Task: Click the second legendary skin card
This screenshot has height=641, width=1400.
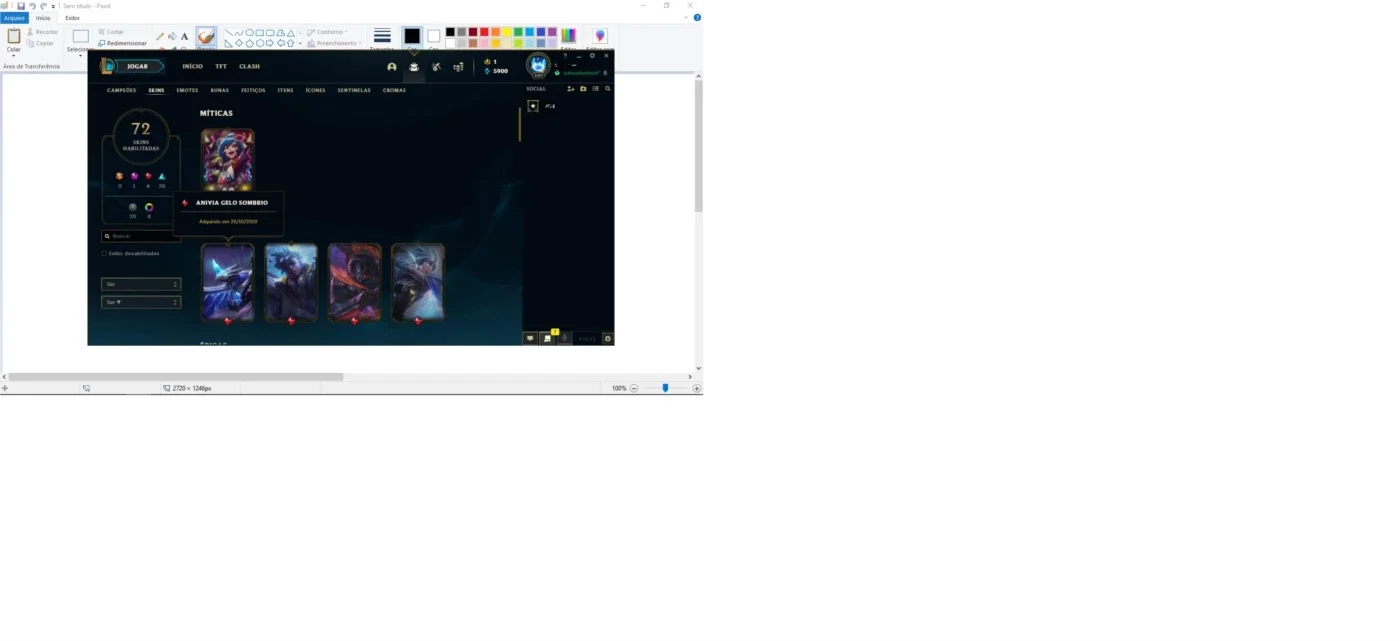Action: (291, 282)
